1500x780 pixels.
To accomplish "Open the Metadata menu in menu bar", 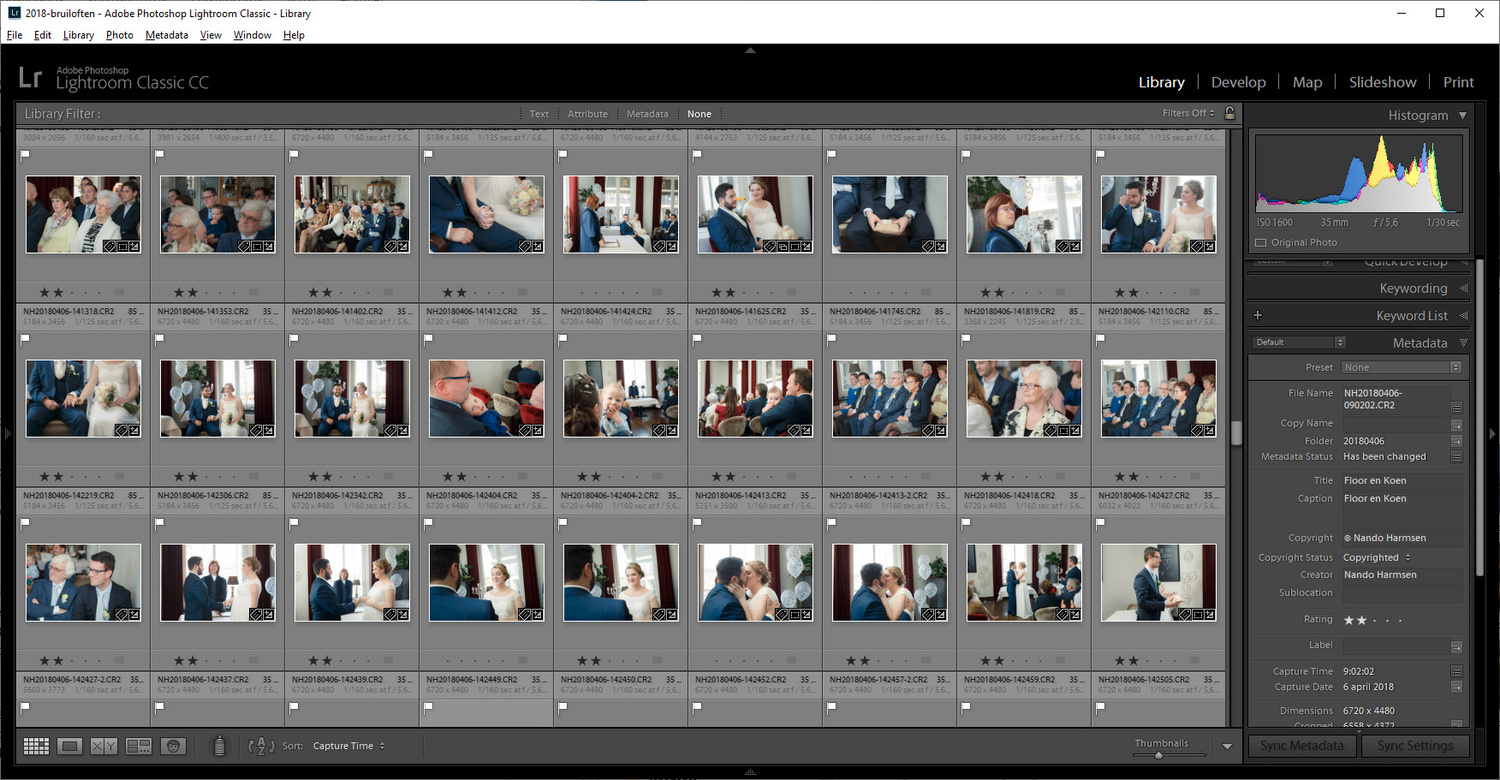I will coord(166,35).
